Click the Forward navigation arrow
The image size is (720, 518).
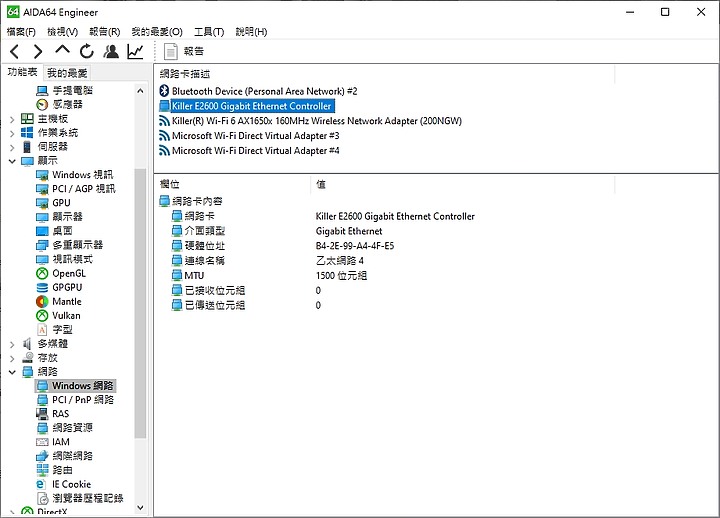click(38, 51)
